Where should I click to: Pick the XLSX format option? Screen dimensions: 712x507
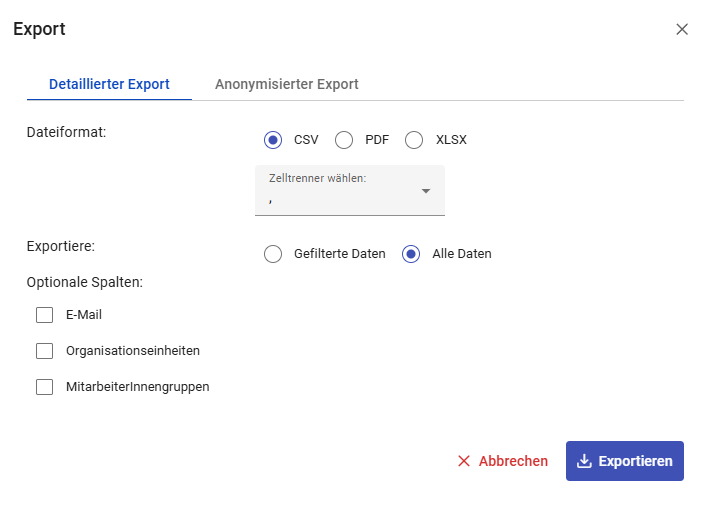[415, 140]
